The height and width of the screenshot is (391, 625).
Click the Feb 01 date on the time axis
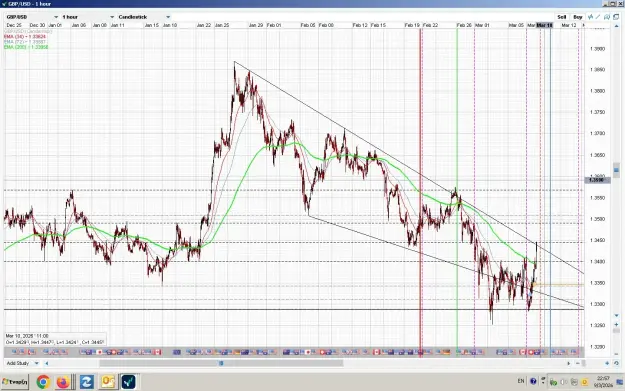[274, 25]
